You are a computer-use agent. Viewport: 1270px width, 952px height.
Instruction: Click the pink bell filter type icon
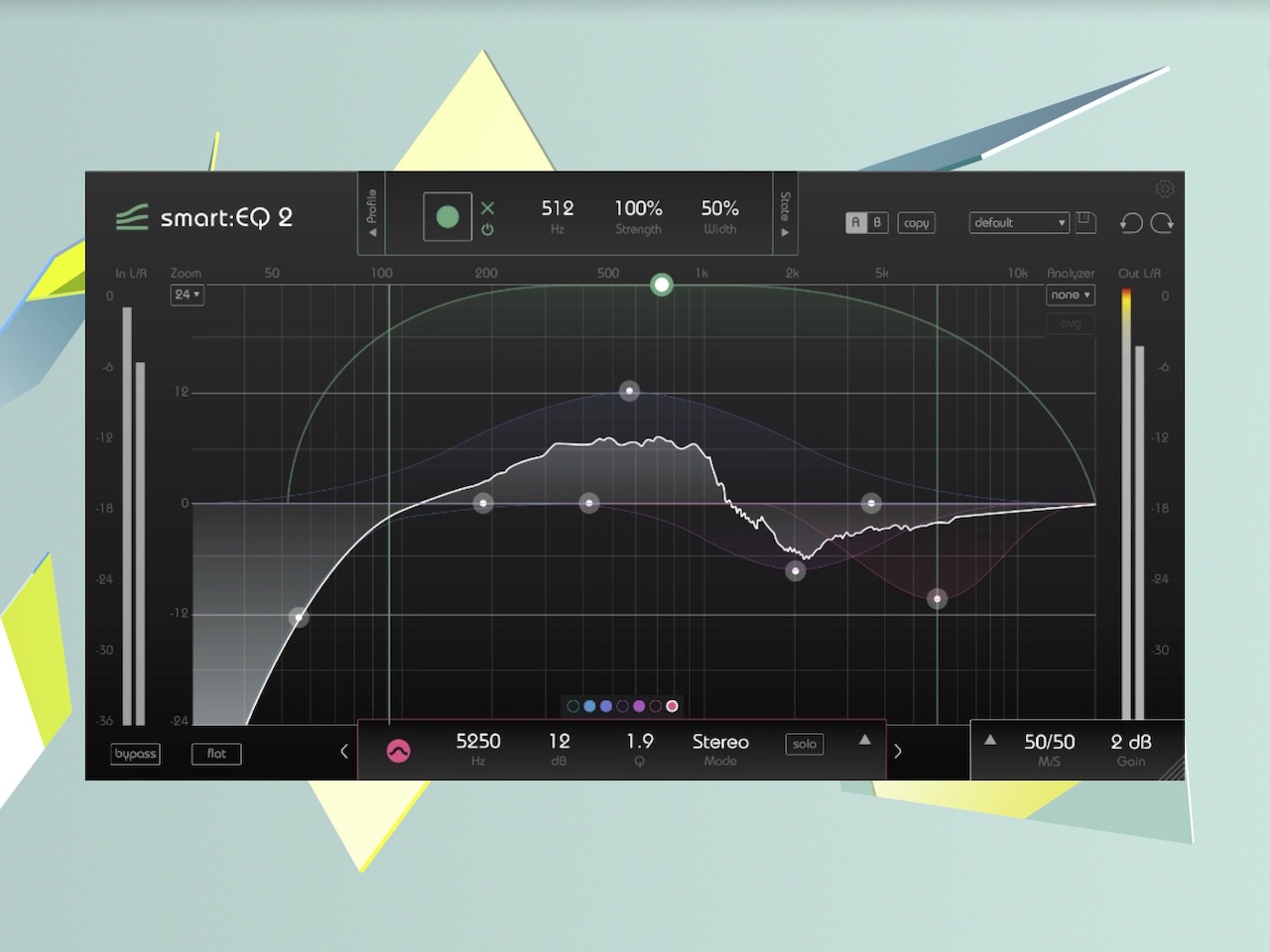[x=399, y=751]
